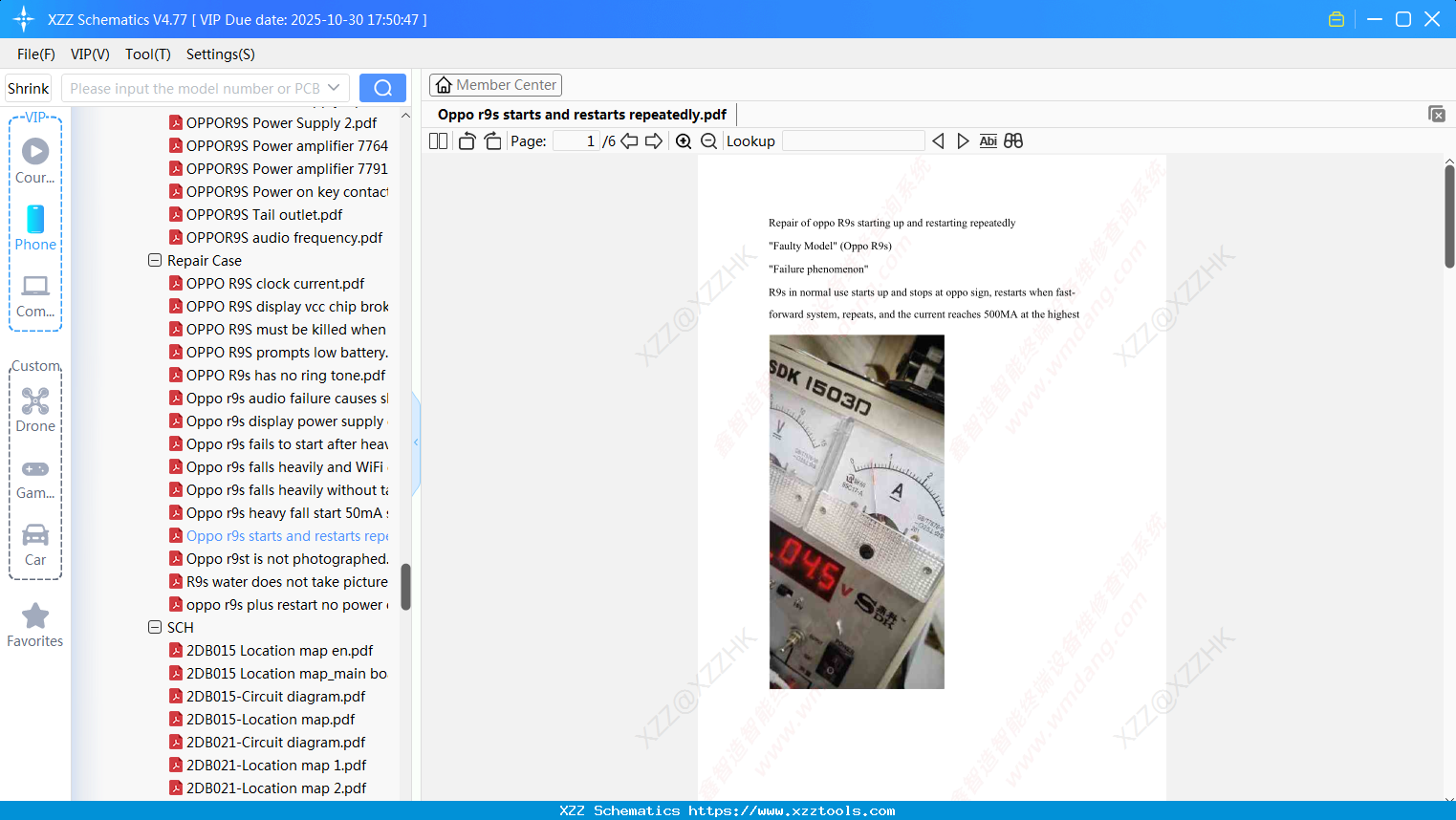Open the VIP(V) menu
Image resolution: width=1456 pixels, height=820 pixels.
coord(90,54)
